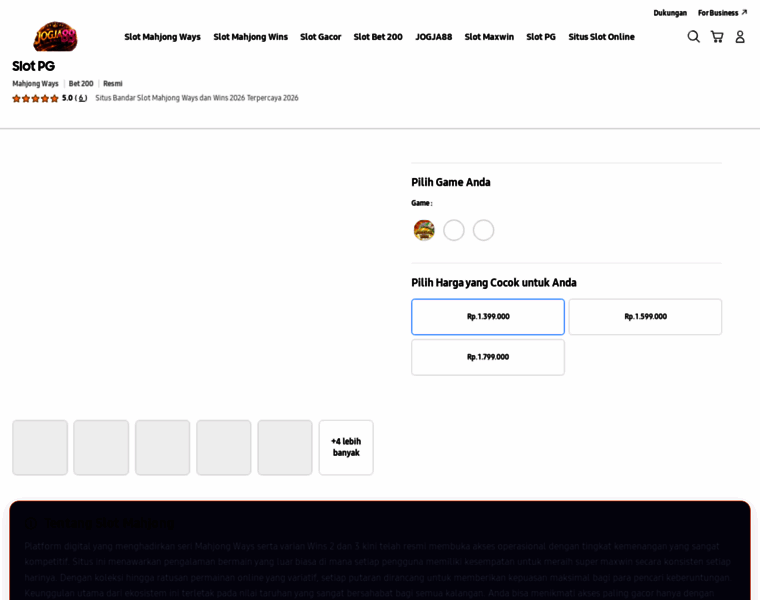Click the Mahjong Ways tag
The image size is (760, 600).
click(x=35, y=83)
